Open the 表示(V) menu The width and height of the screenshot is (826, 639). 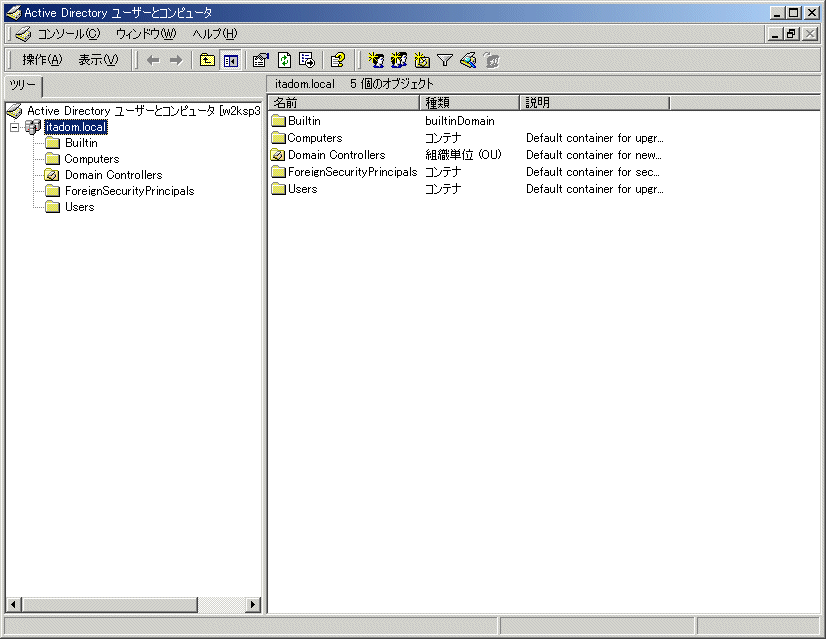(99, 60)
